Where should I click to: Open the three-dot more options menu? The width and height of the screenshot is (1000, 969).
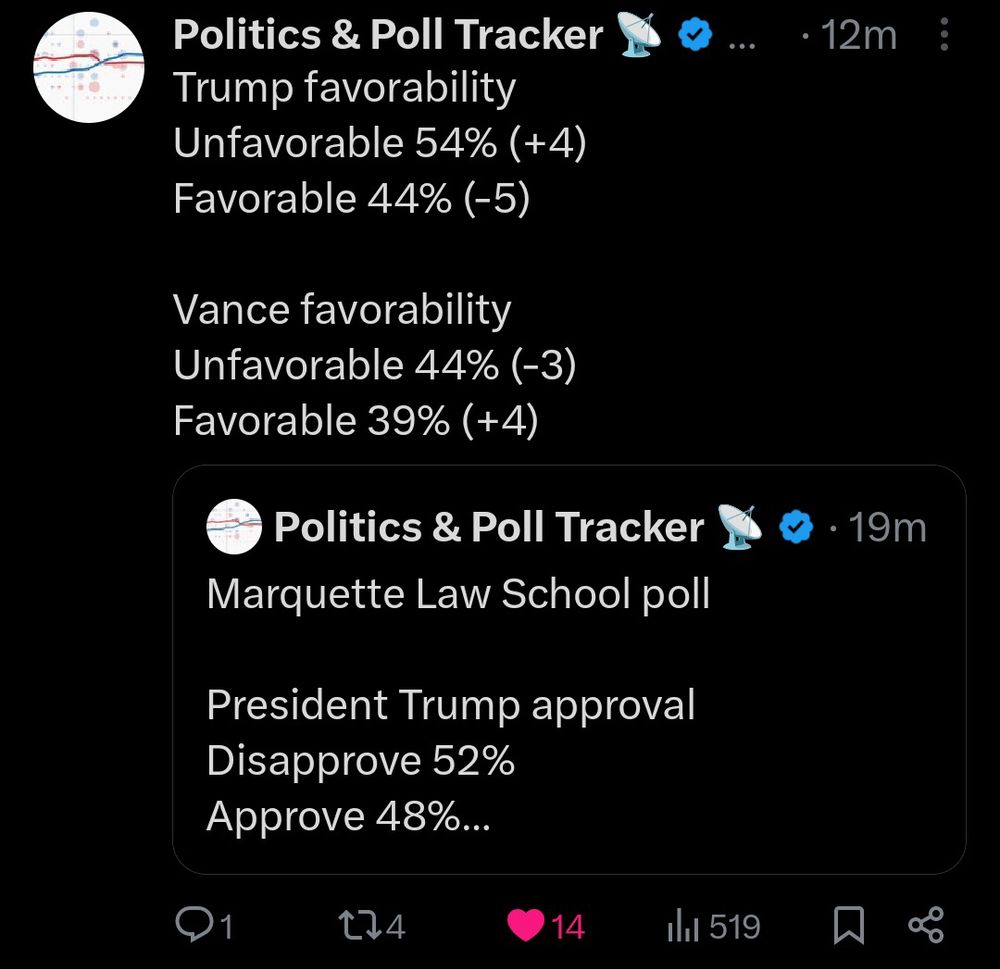[x=945, y=37]
